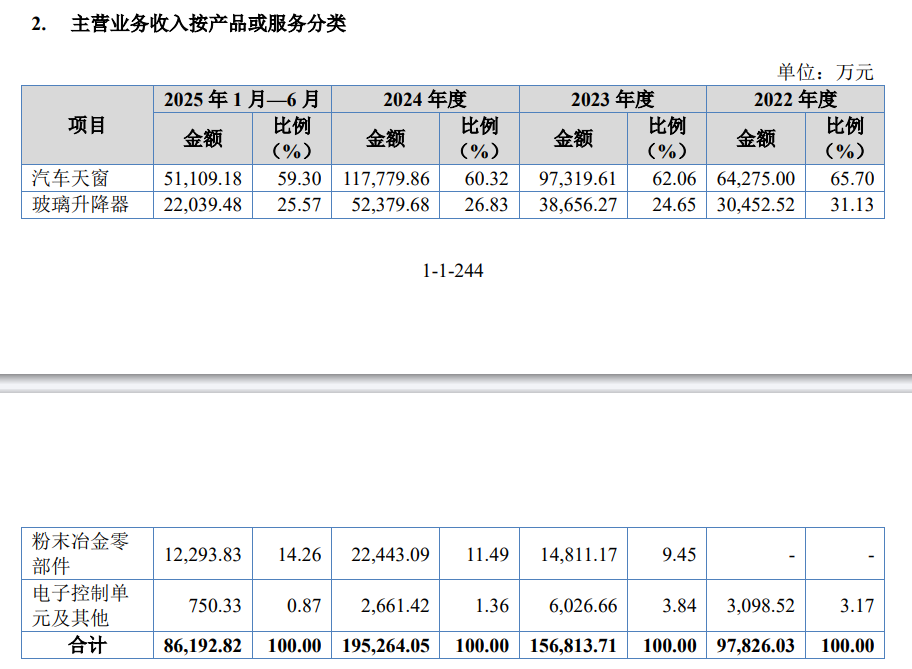912x669 pixels.
Task: Click the 2022 amount 64,275.00
Action: point(756,178)
